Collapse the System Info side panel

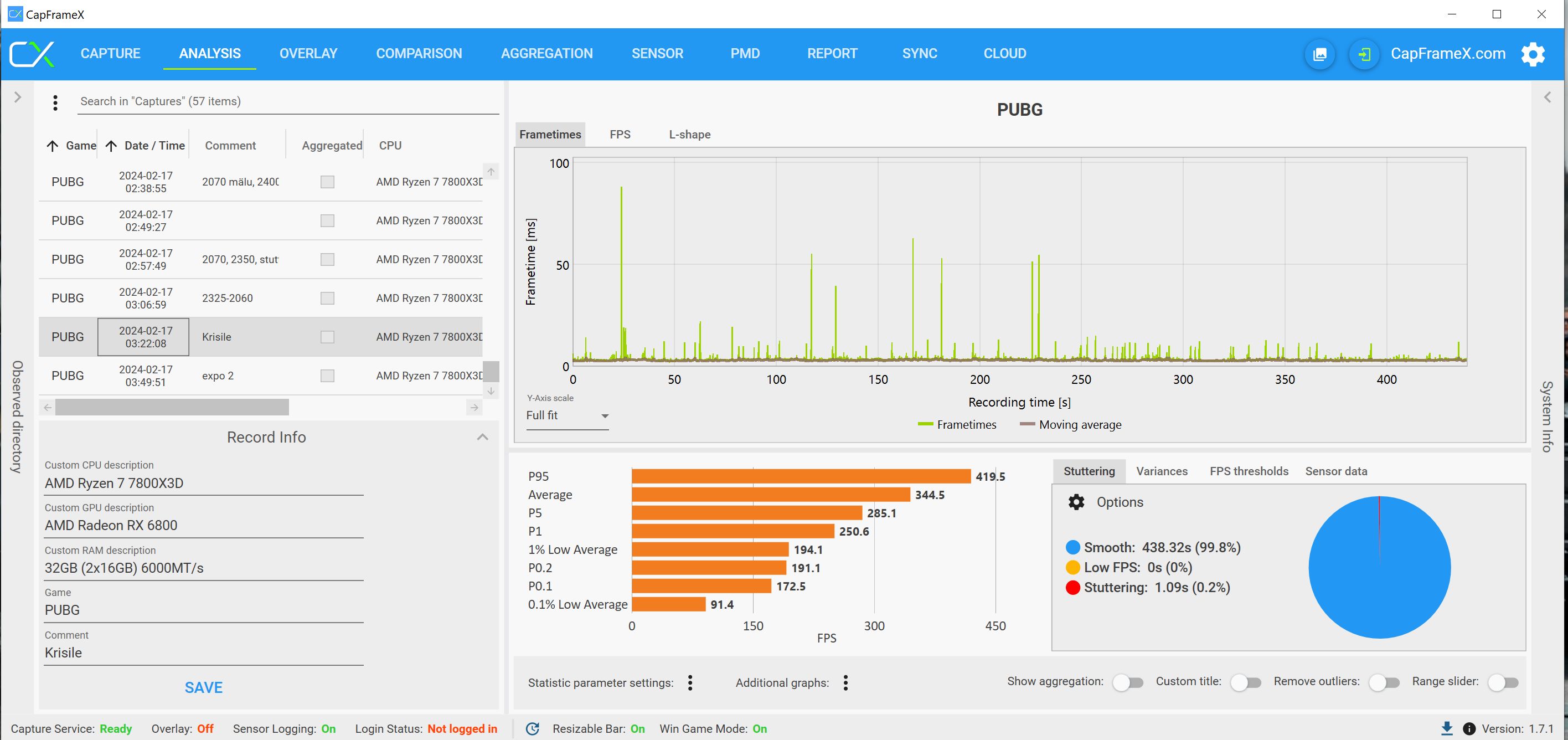point(1548,97)
